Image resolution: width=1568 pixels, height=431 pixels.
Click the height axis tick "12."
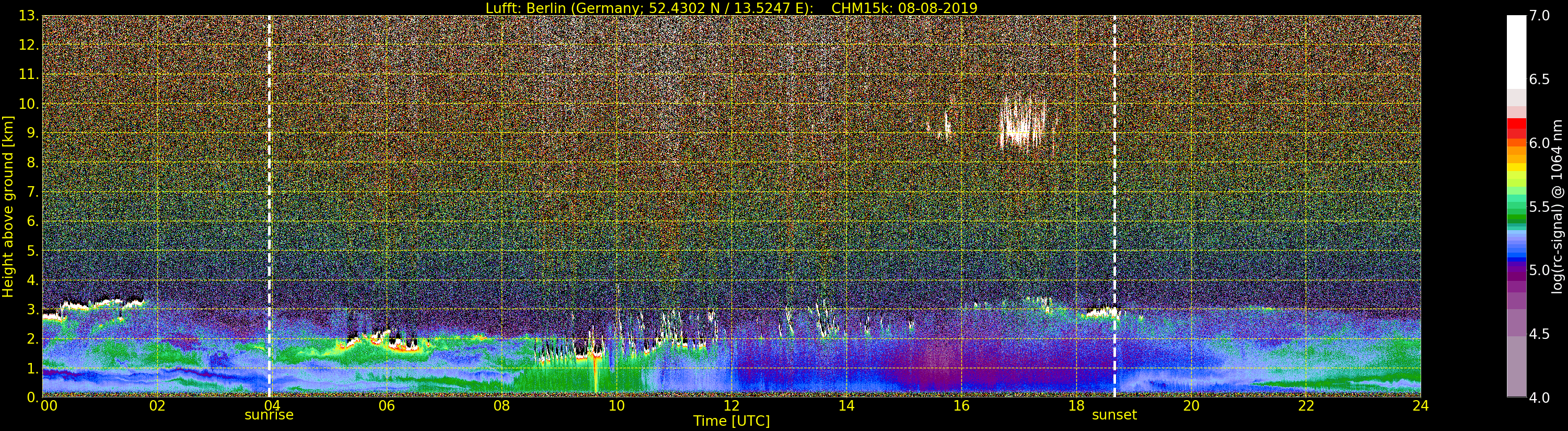[28, 45]
